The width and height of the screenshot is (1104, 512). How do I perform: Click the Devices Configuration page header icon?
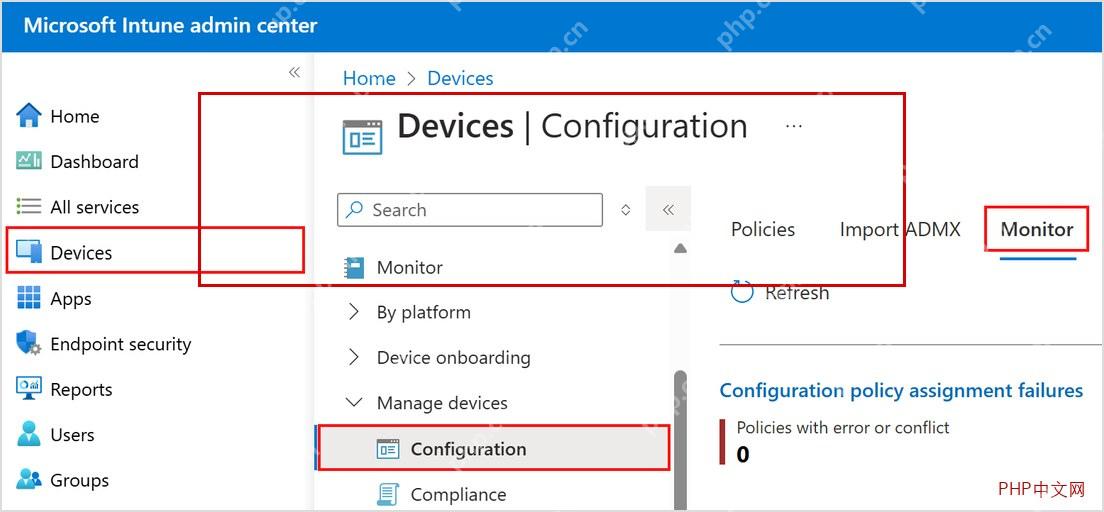coord(363,137)
